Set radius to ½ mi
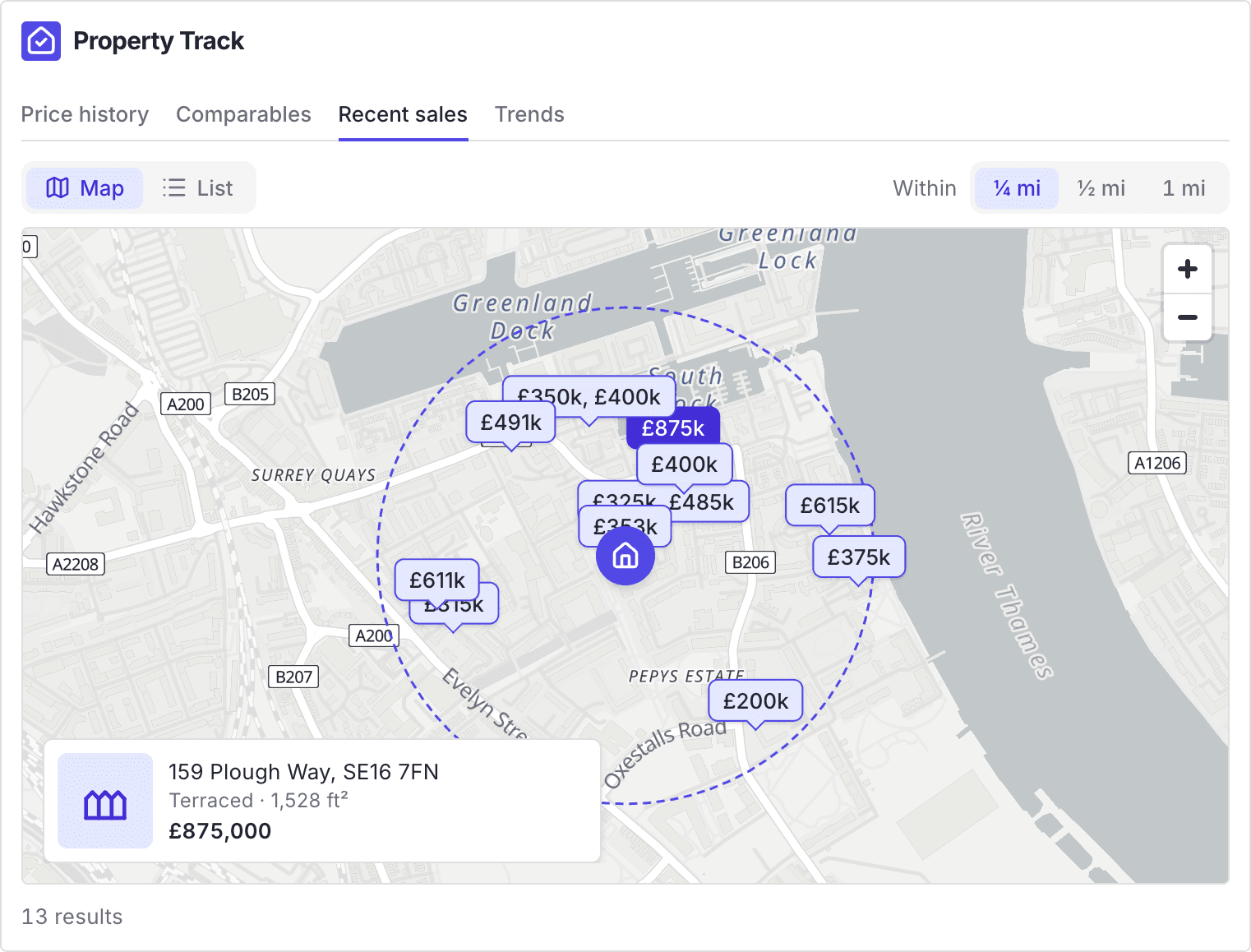The width and height of the screenshot is (1251, 952). 1101,188
